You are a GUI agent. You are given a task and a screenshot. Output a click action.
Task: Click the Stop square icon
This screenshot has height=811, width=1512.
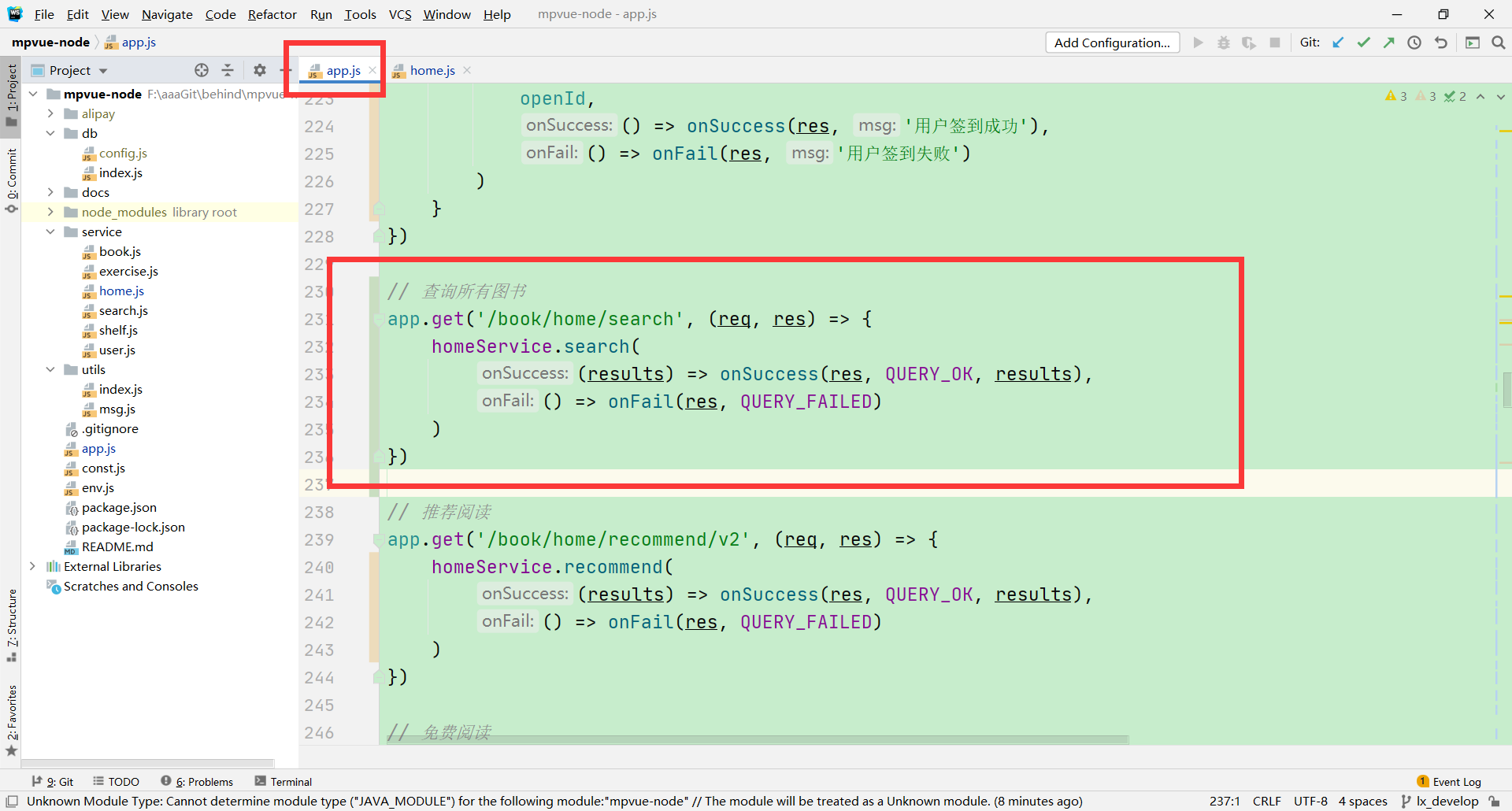(1275, 43)
